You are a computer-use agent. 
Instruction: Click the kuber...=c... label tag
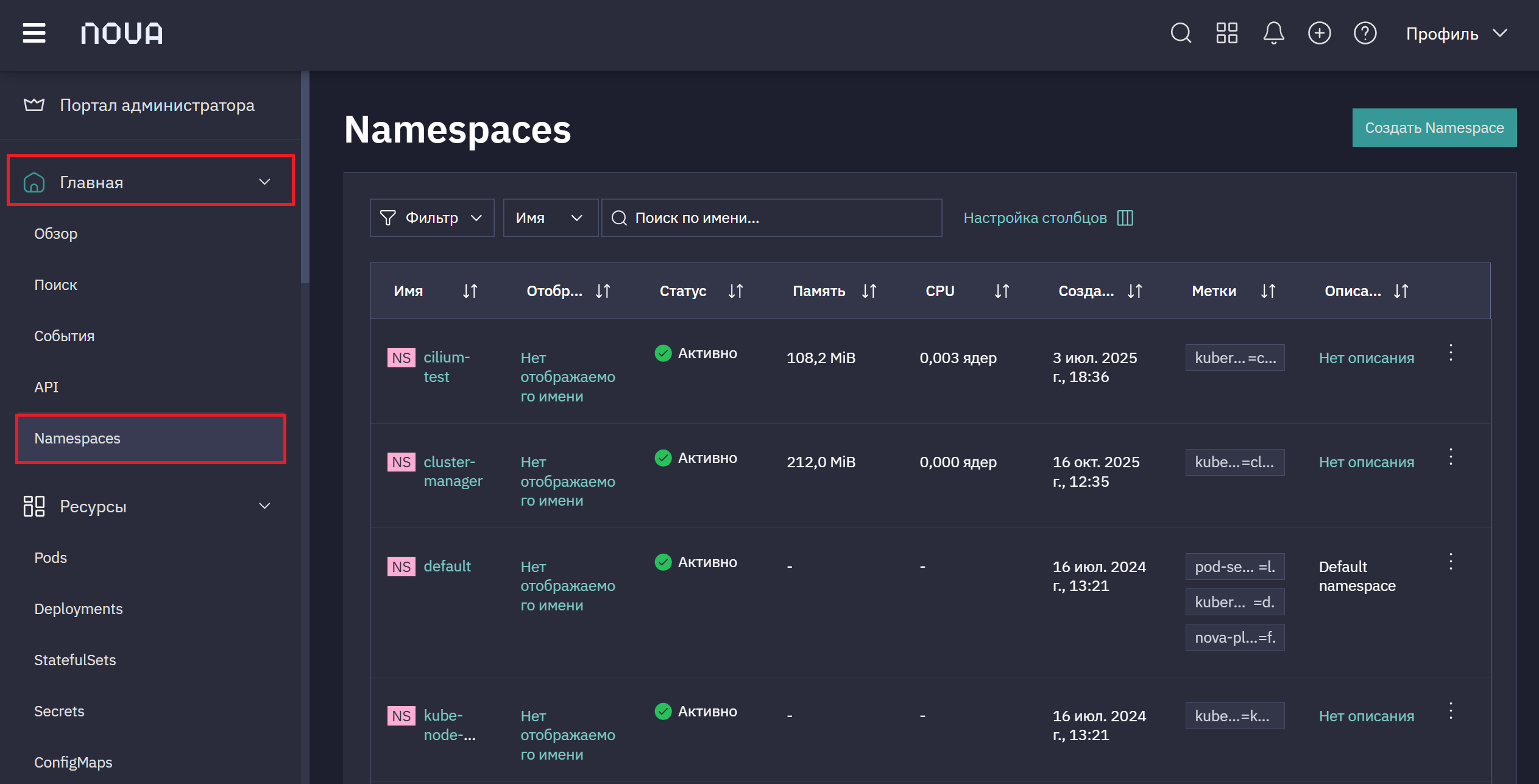[x=1235, y=358]
